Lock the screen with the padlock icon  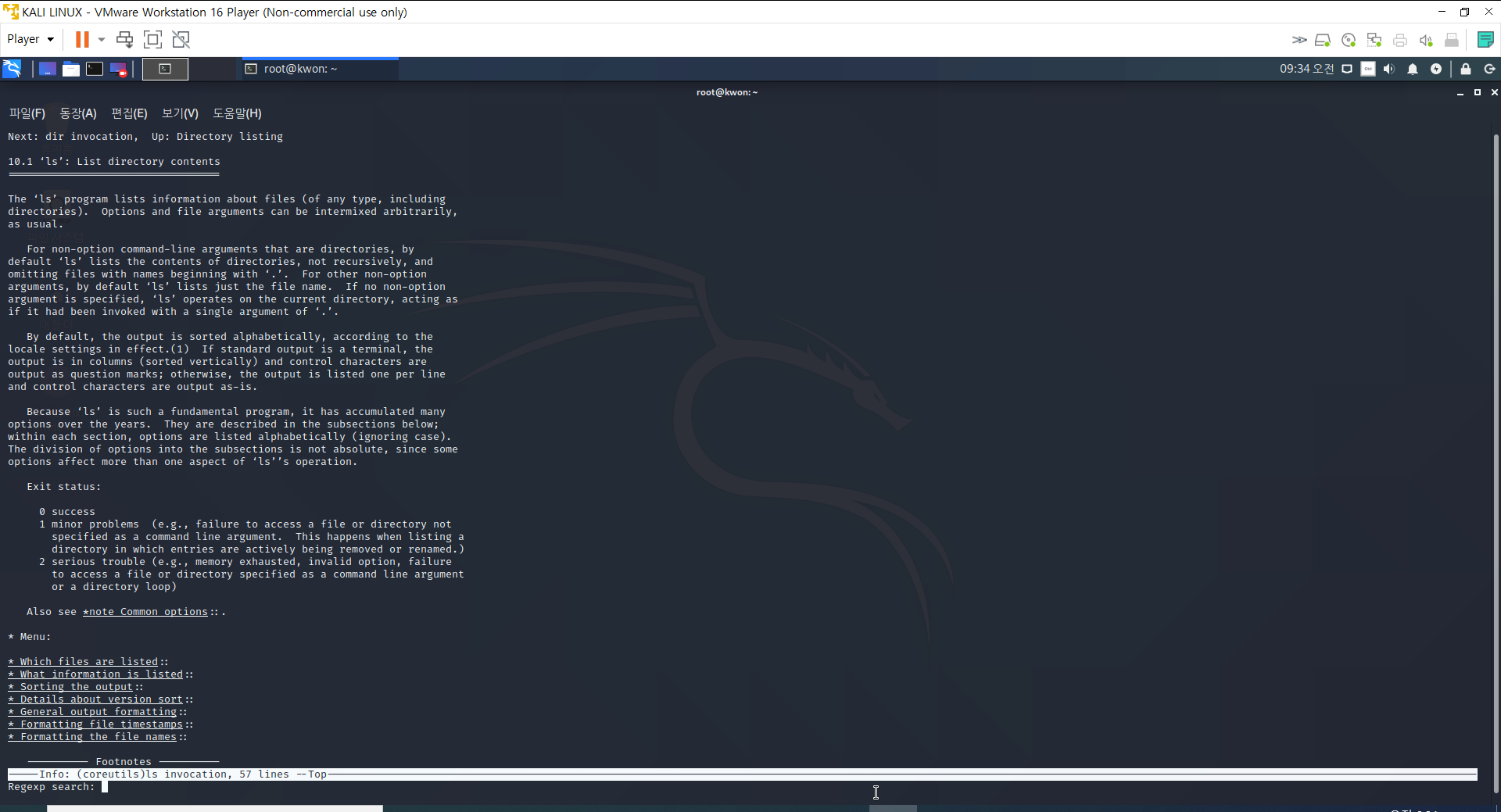[x=1466, y=69]
